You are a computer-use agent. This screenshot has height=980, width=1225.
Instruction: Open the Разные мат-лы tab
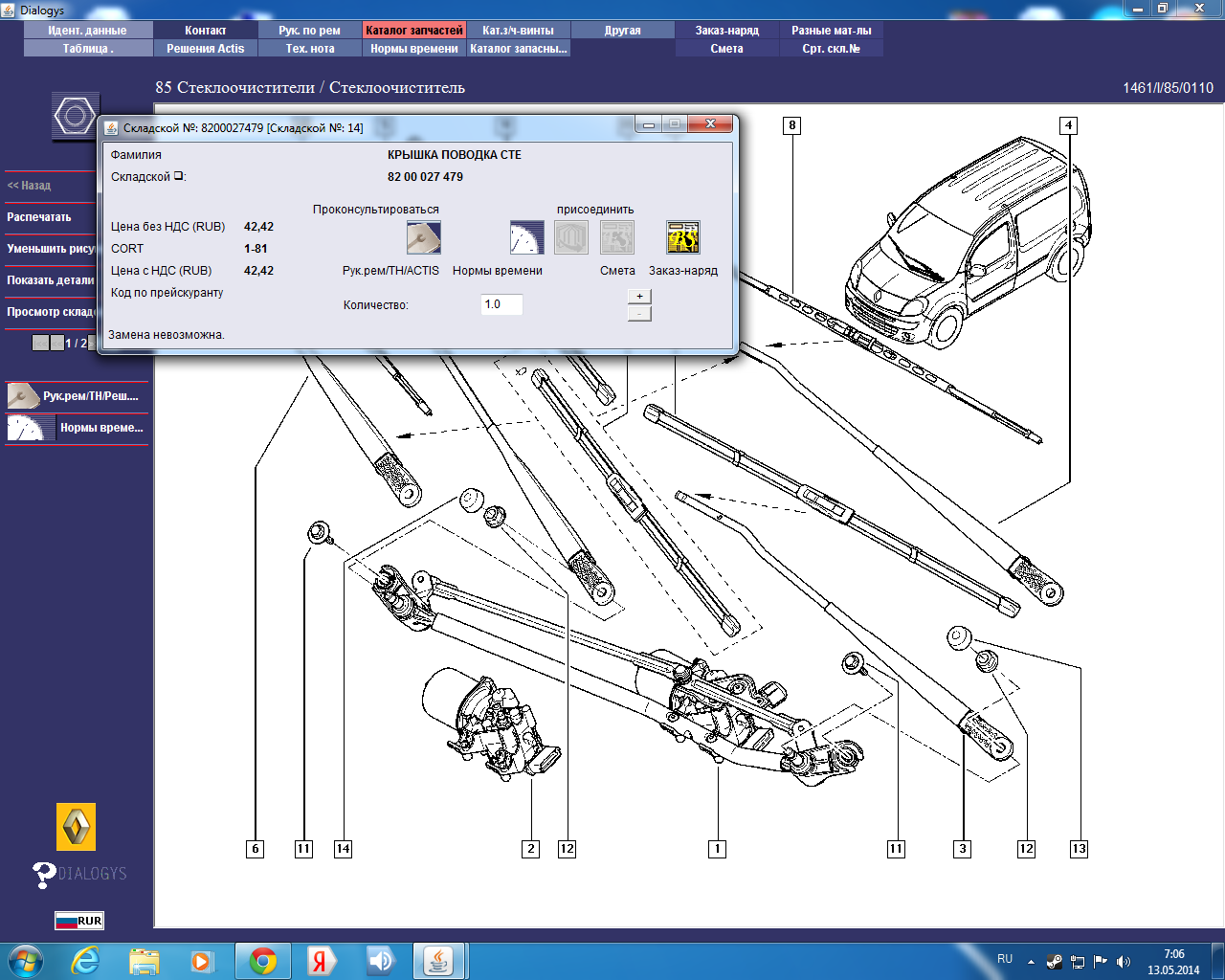(832, 31)
